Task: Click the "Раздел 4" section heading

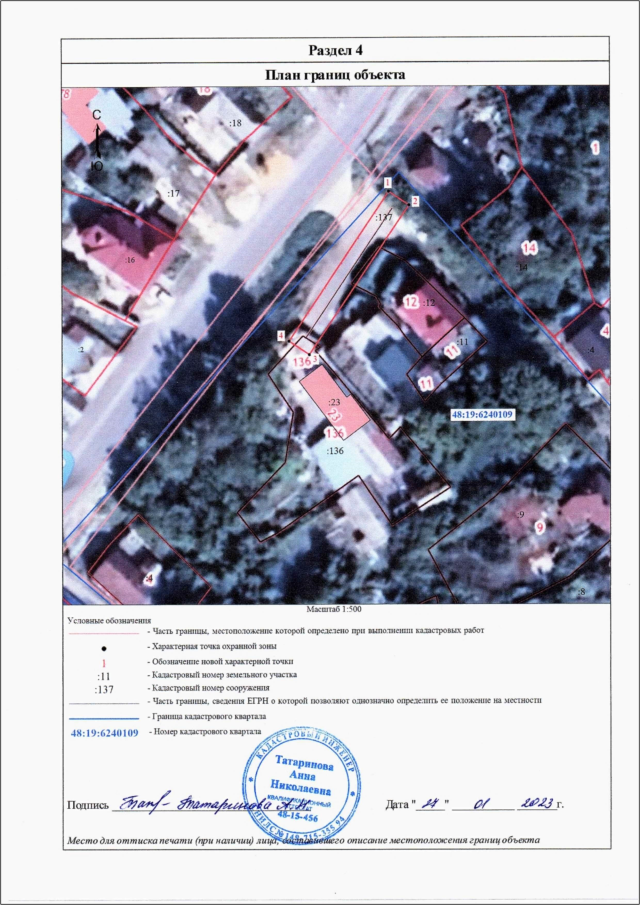Action: [335, 50]
